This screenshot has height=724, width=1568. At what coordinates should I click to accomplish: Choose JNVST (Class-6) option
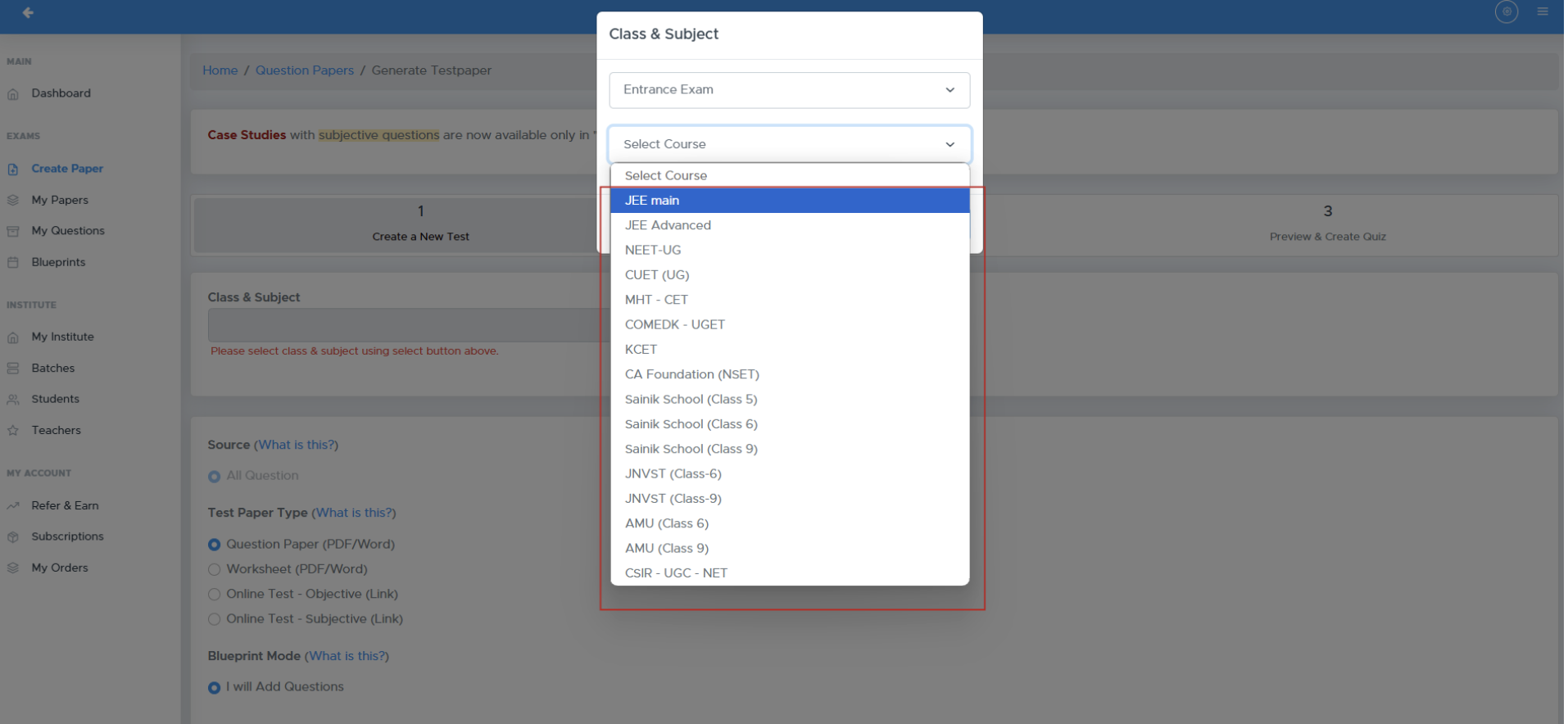click(x=789, y=473)
